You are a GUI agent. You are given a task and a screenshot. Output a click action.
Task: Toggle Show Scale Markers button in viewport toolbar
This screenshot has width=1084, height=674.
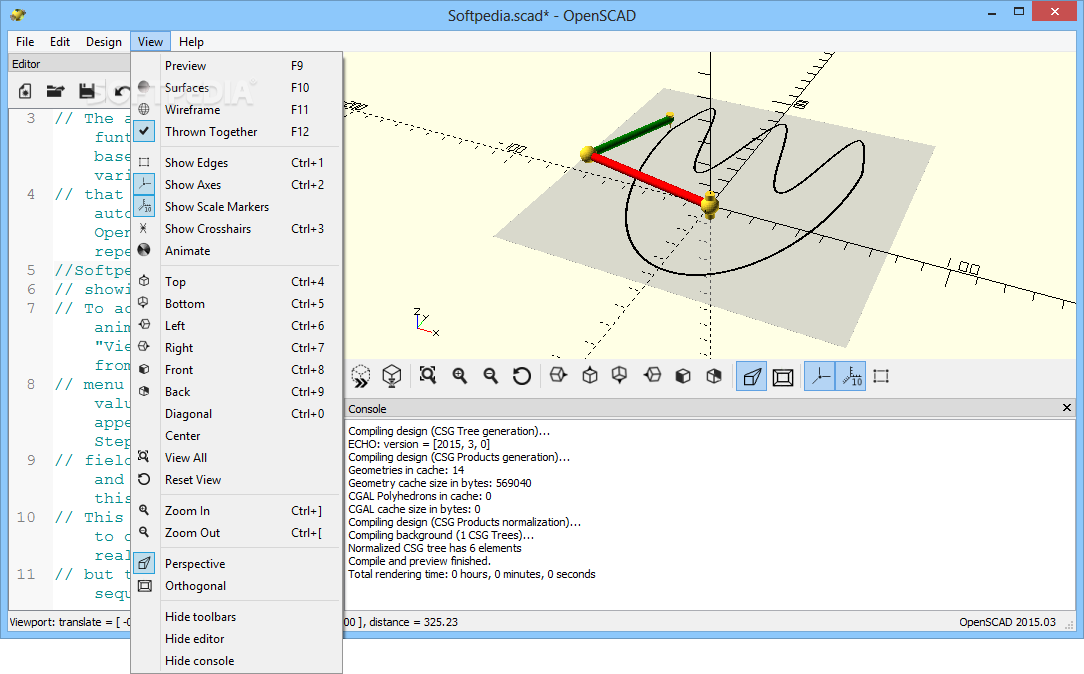point(851,377)
